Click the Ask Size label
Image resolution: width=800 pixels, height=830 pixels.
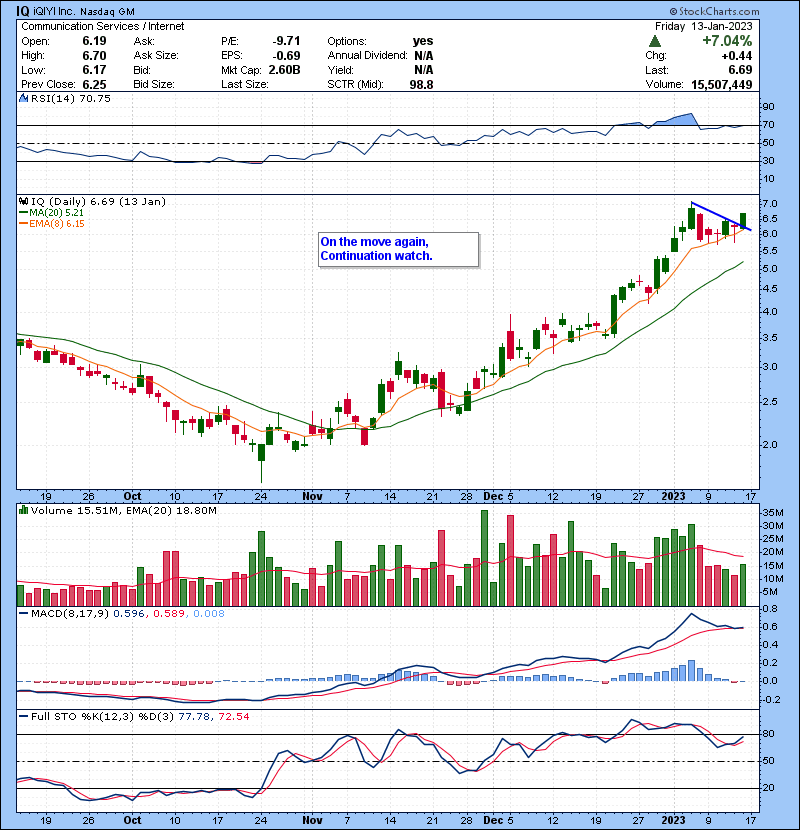click(x=156, y=56)
